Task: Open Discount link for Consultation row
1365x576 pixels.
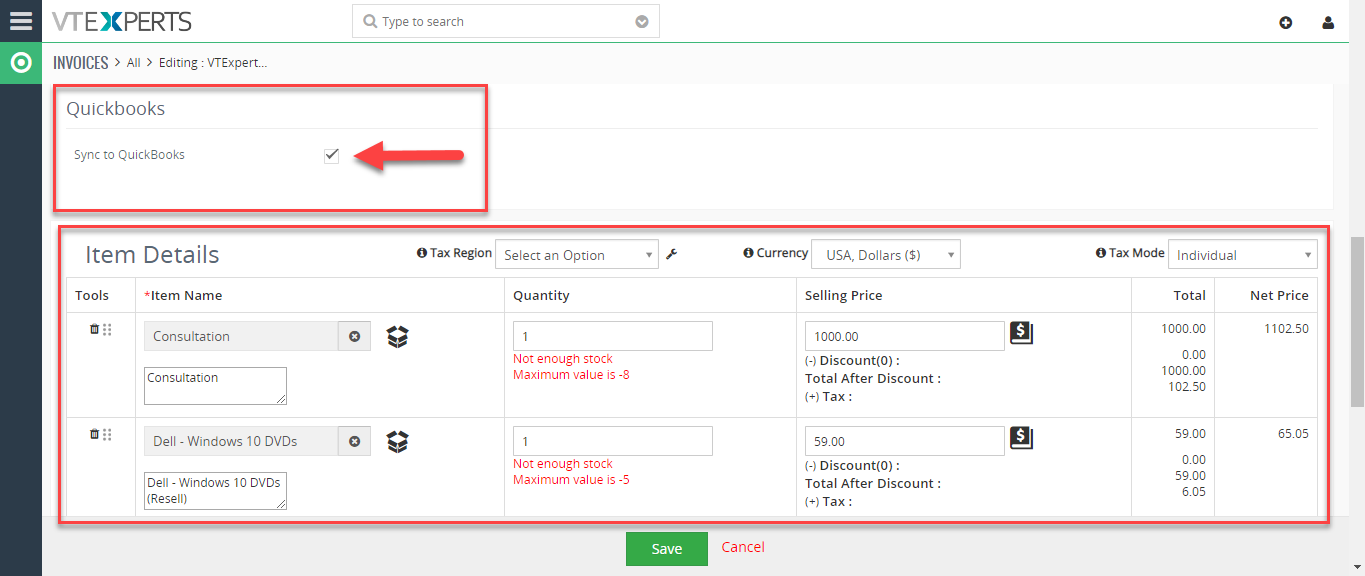Action: click(x=852, y=360)
